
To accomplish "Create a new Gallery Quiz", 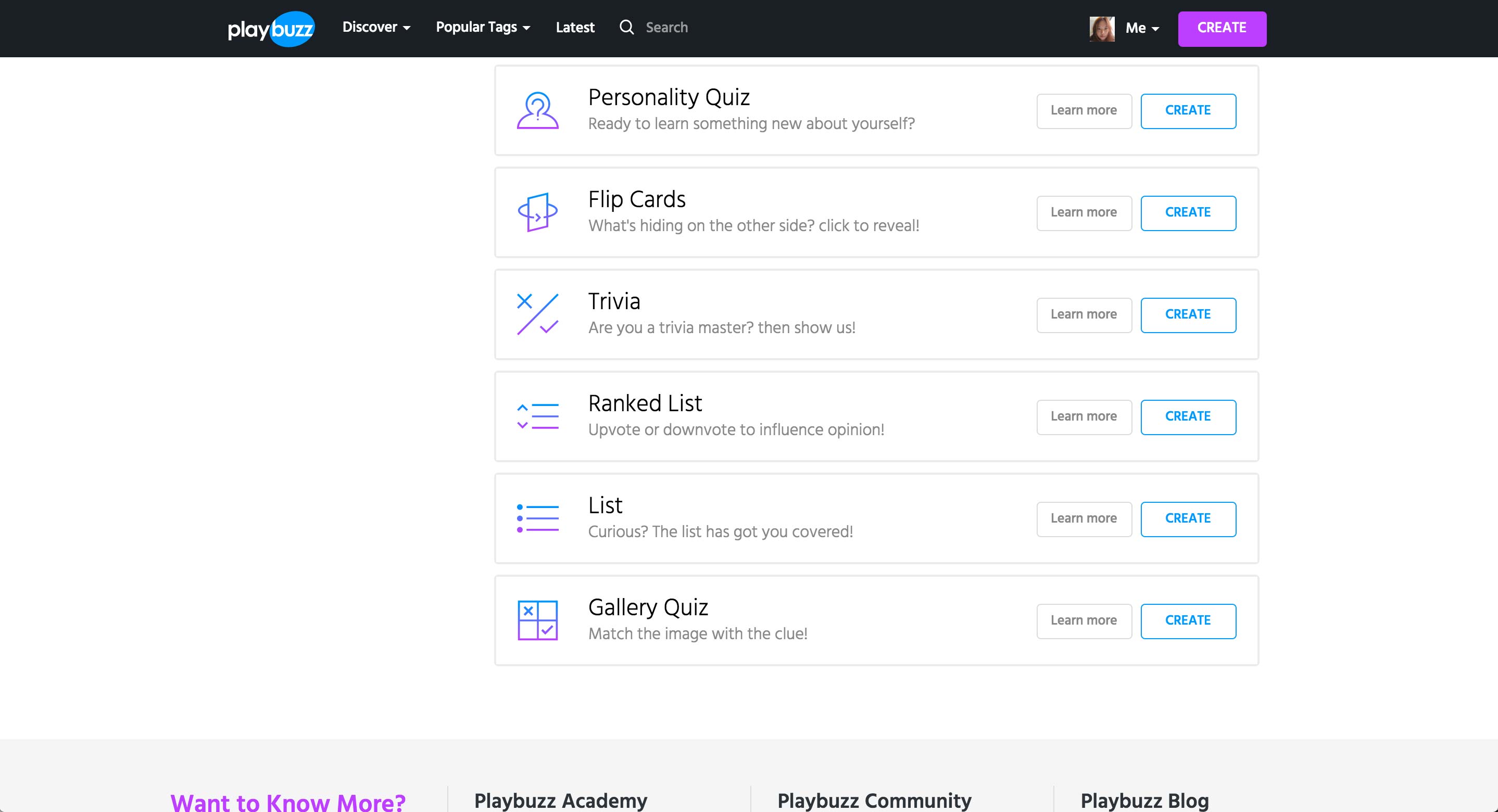I will (1188, 621).
